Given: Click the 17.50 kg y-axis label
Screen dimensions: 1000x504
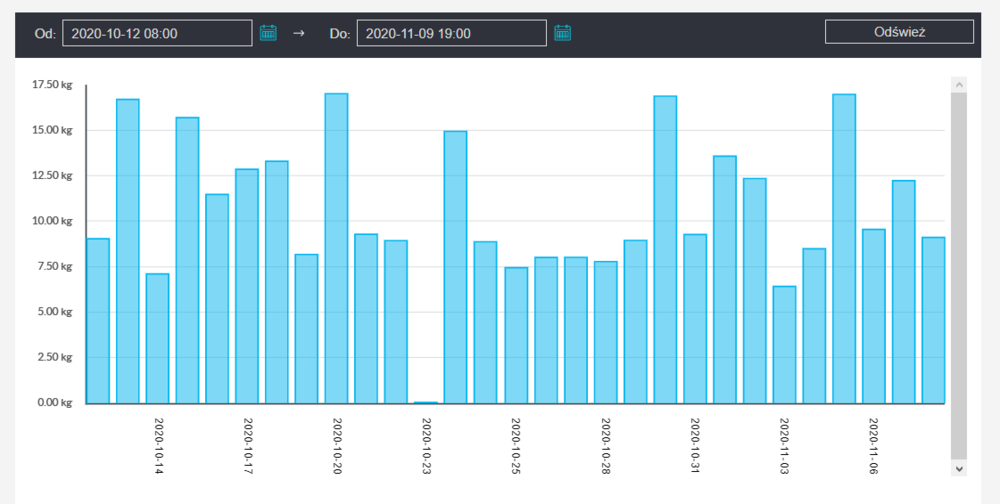Looking at the screenshot, I should tap(53, 85).
